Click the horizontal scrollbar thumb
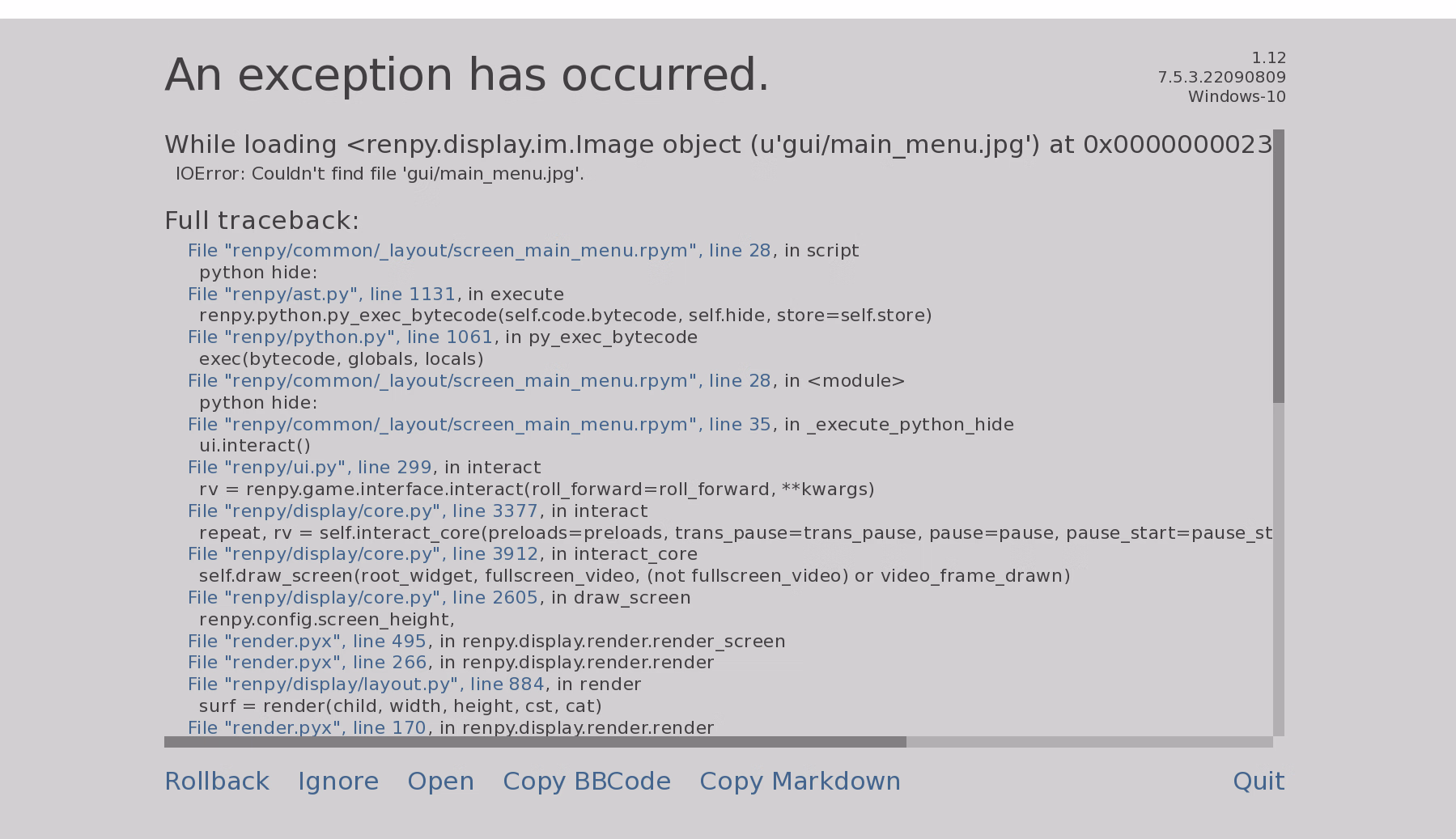Viewport: 1456px width, 839px height. pyautogui.click(x=535, y=742)
